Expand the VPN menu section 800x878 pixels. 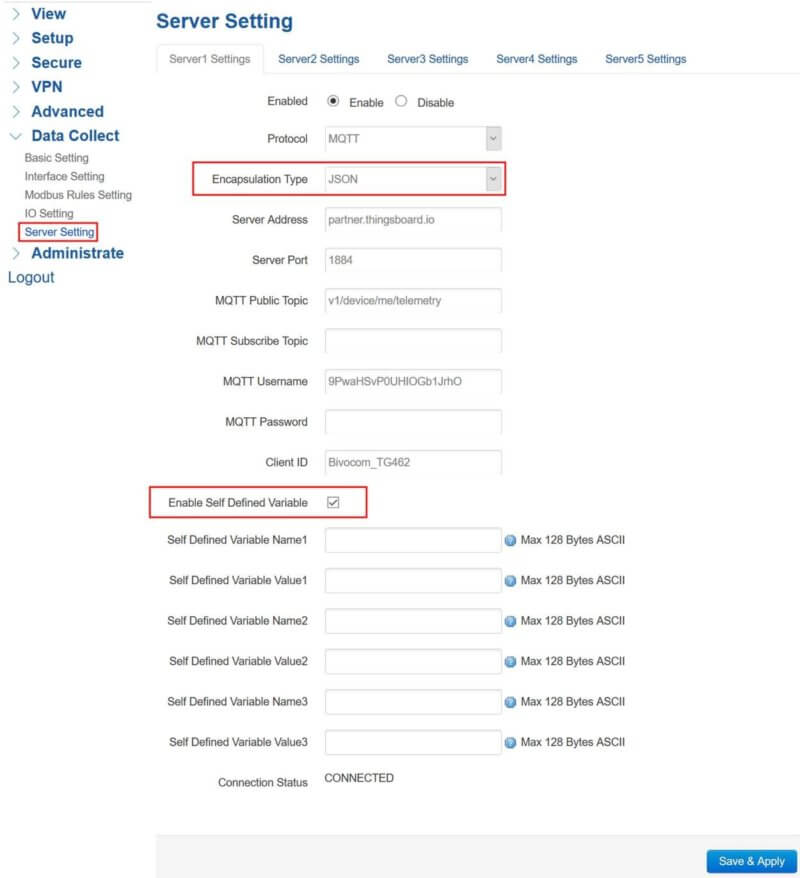click(x=46, y=87)
